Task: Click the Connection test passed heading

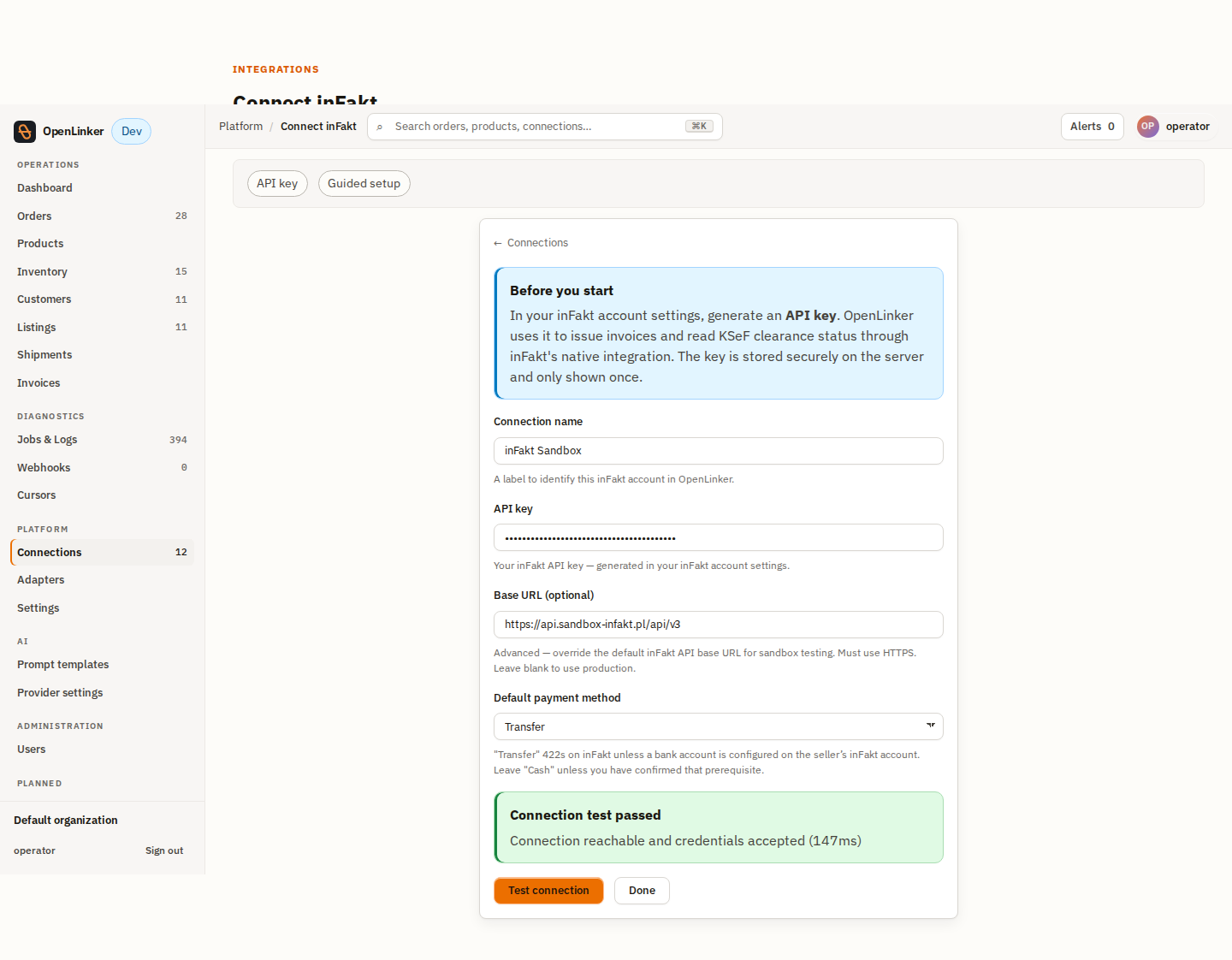Action: tap(585, 815)
